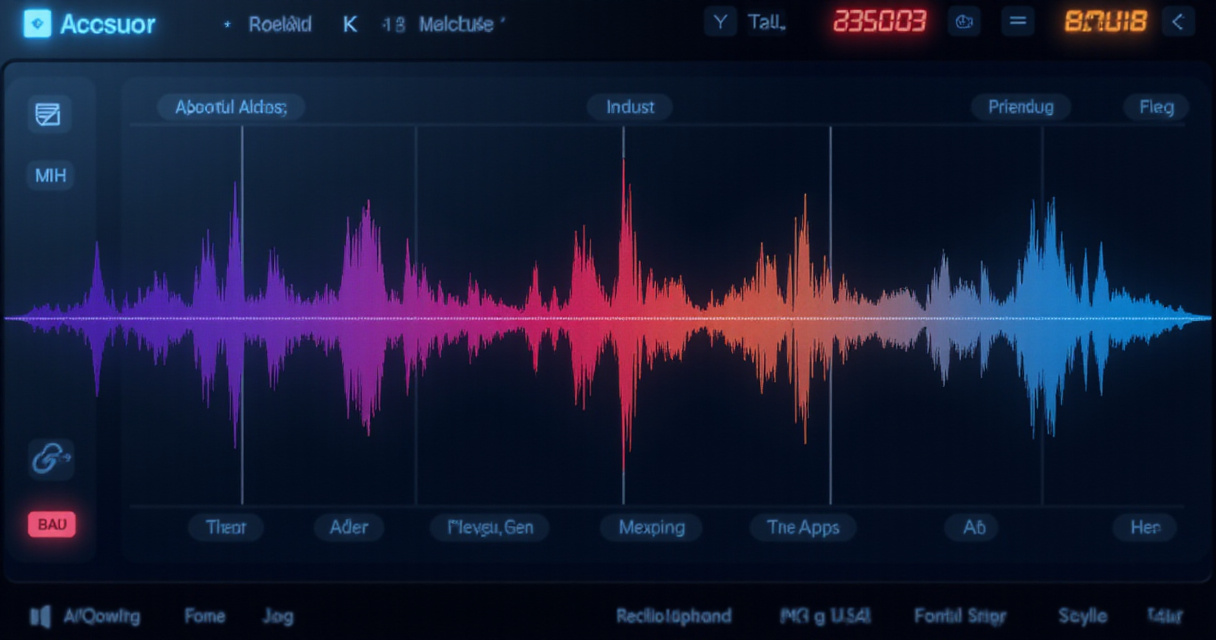Click the loop link icon in sidebar
Image resolution: width=1216 pixels, height=640 pixels.
pyautogui.click(x=49, y=459)
